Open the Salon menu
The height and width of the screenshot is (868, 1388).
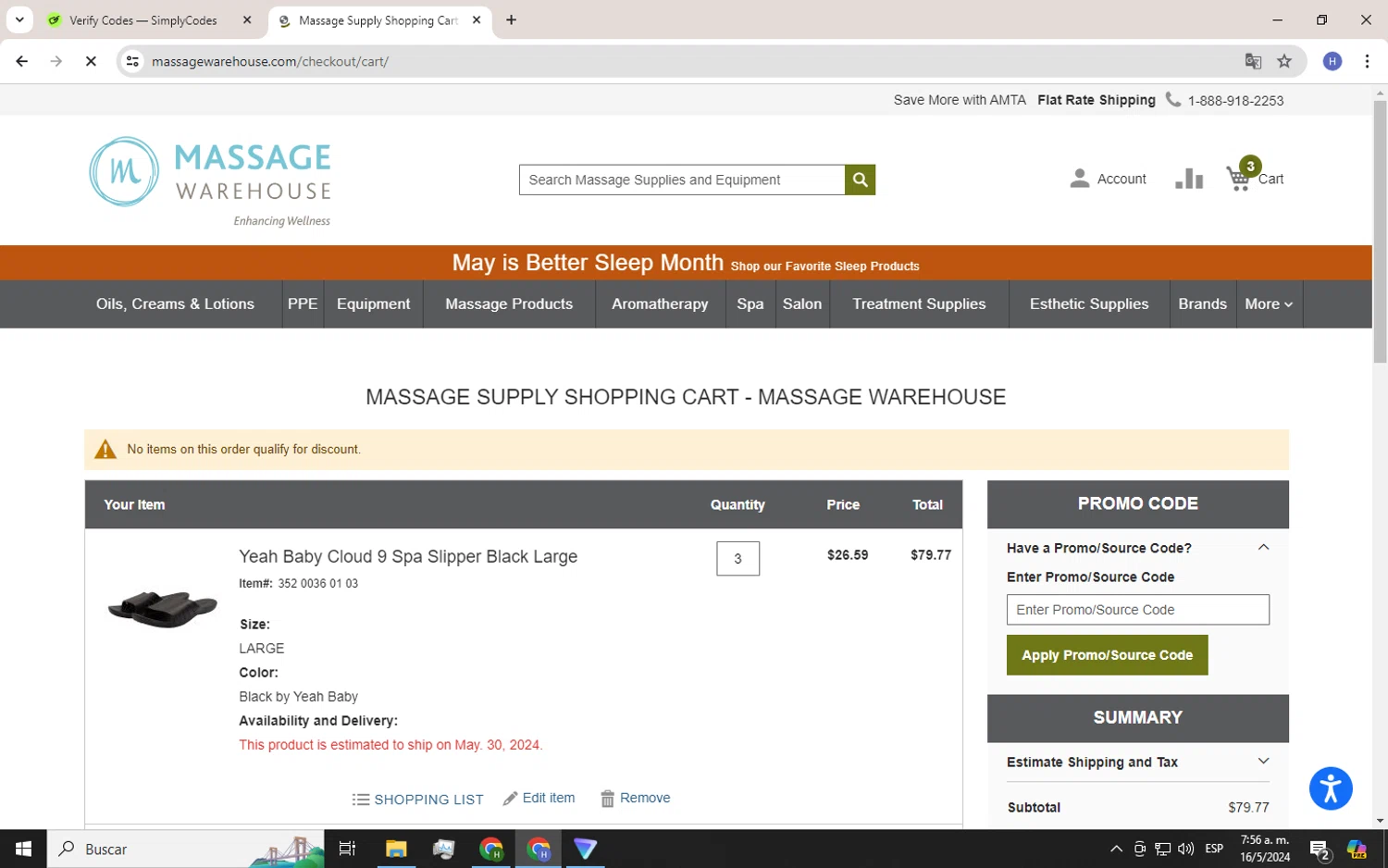click(x=802, y=304)
